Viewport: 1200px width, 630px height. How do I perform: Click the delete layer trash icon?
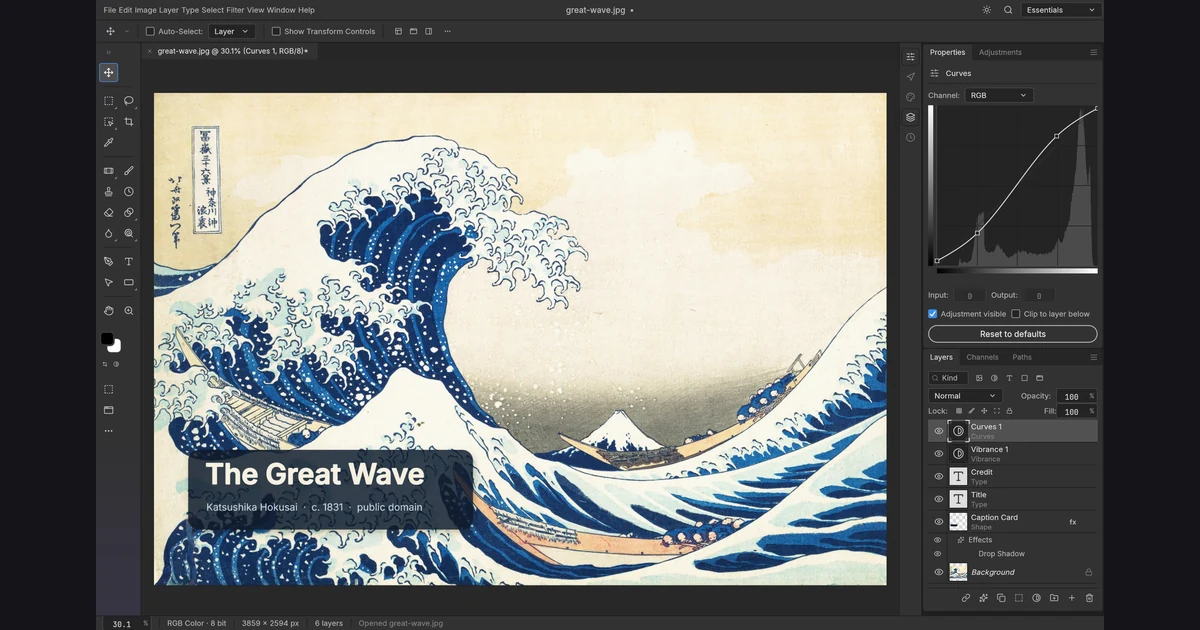(1090, 598)
